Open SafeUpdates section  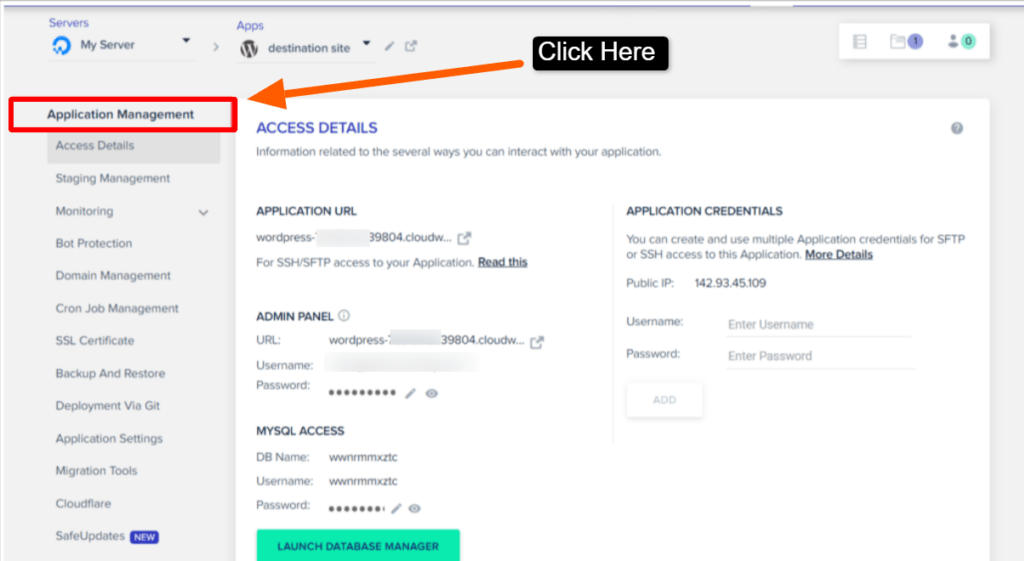click(x=90, y=536)
